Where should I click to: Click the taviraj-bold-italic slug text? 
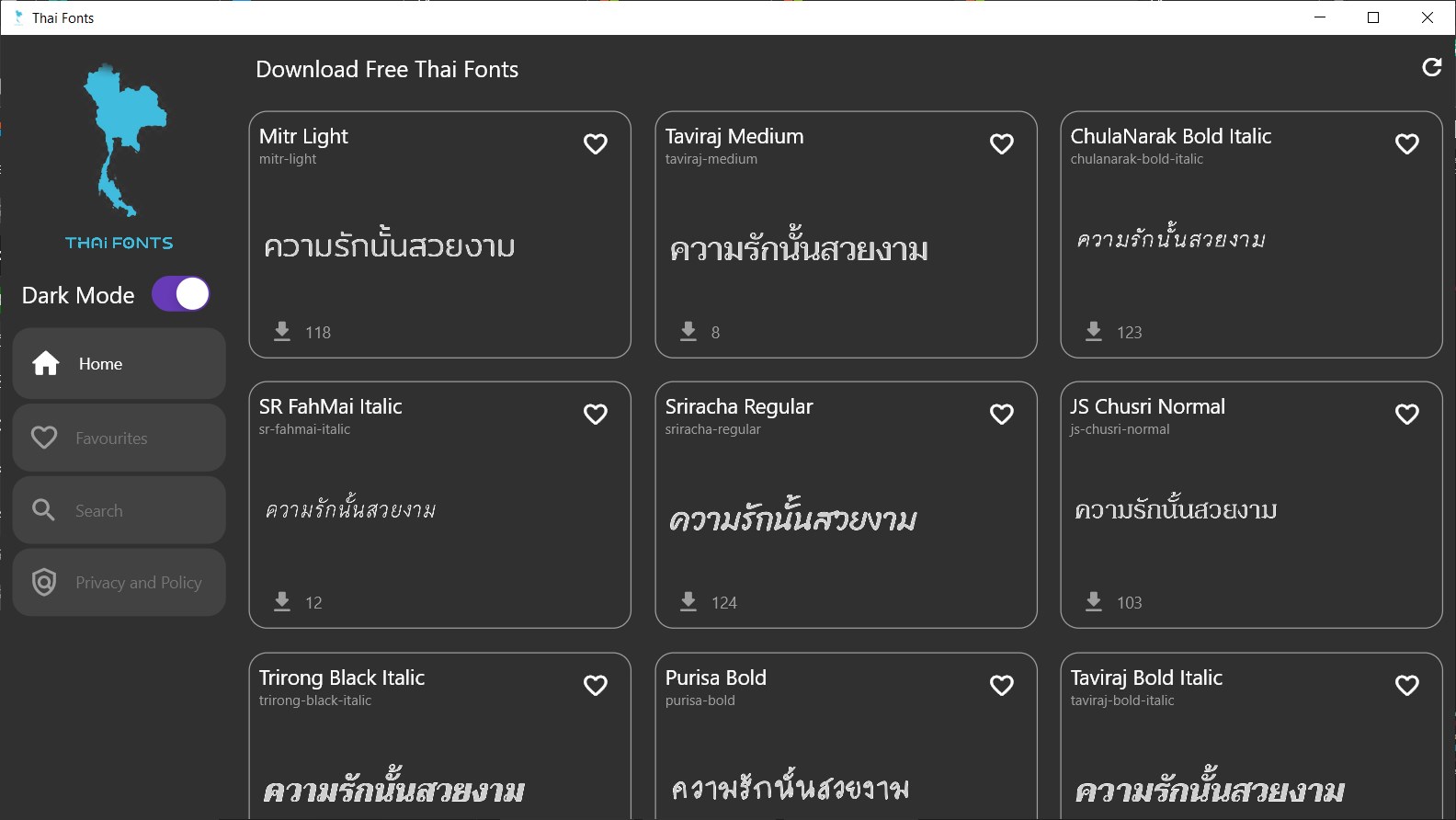[x=1122, y=700]
